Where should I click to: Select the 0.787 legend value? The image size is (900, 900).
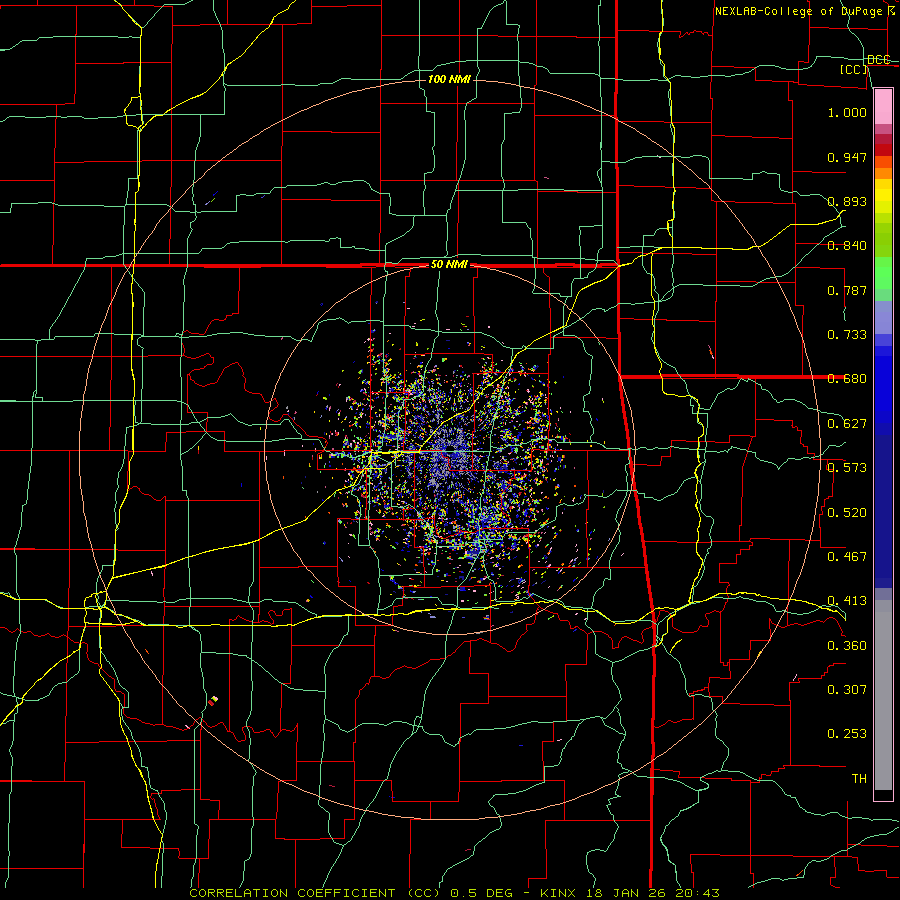847,290
